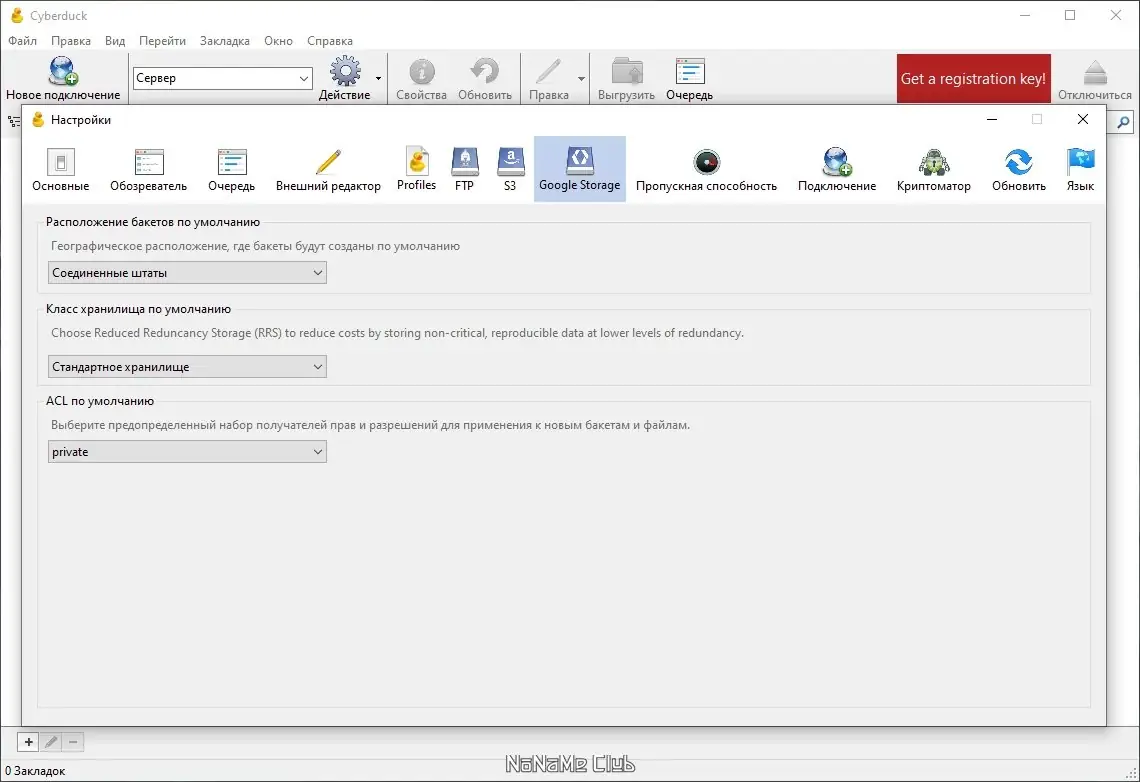The height and width of the screenshot is (782, 1140).
Task: Expand the Действие dropdown arrow
Action: [378, 78]
